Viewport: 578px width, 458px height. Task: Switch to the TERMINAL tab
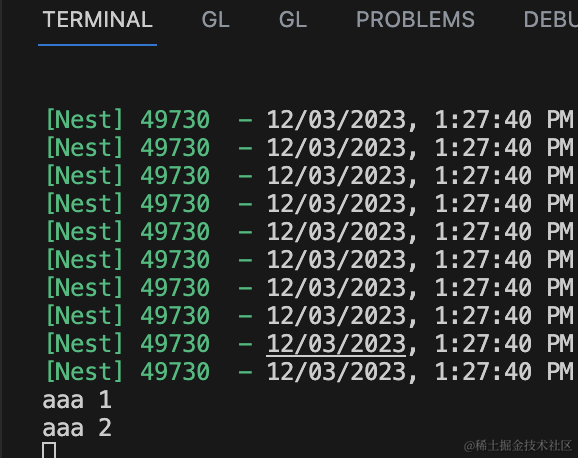[97, 20]
